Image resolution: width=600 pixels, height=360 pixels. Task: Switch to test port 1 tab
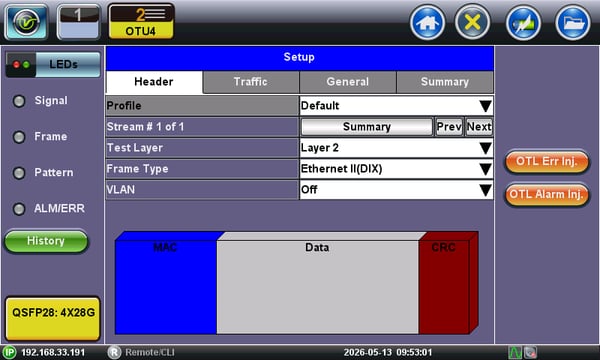pos(78,21)
